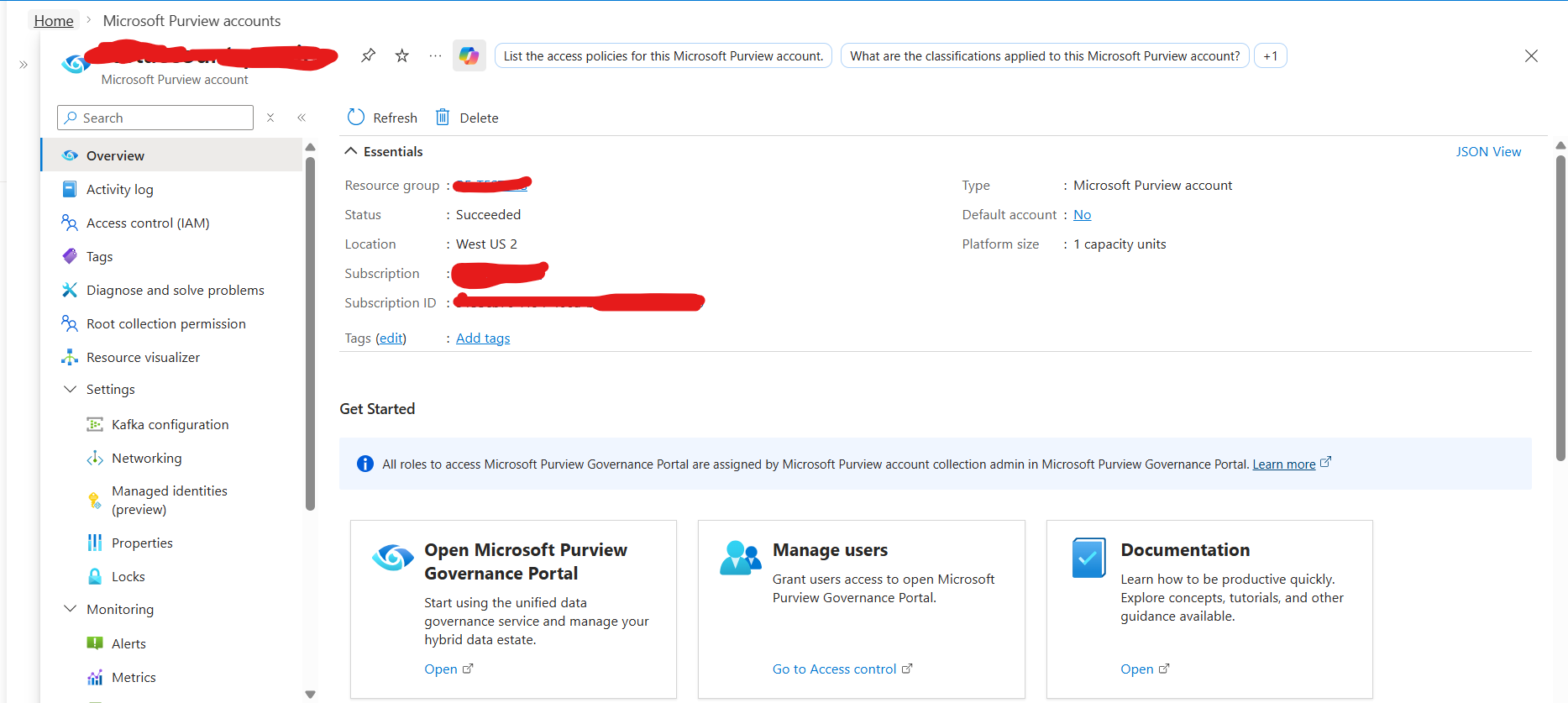The image size is (1568, 703).
Task: Click the Refresh toolbar icon
Action: coord(356,117)
